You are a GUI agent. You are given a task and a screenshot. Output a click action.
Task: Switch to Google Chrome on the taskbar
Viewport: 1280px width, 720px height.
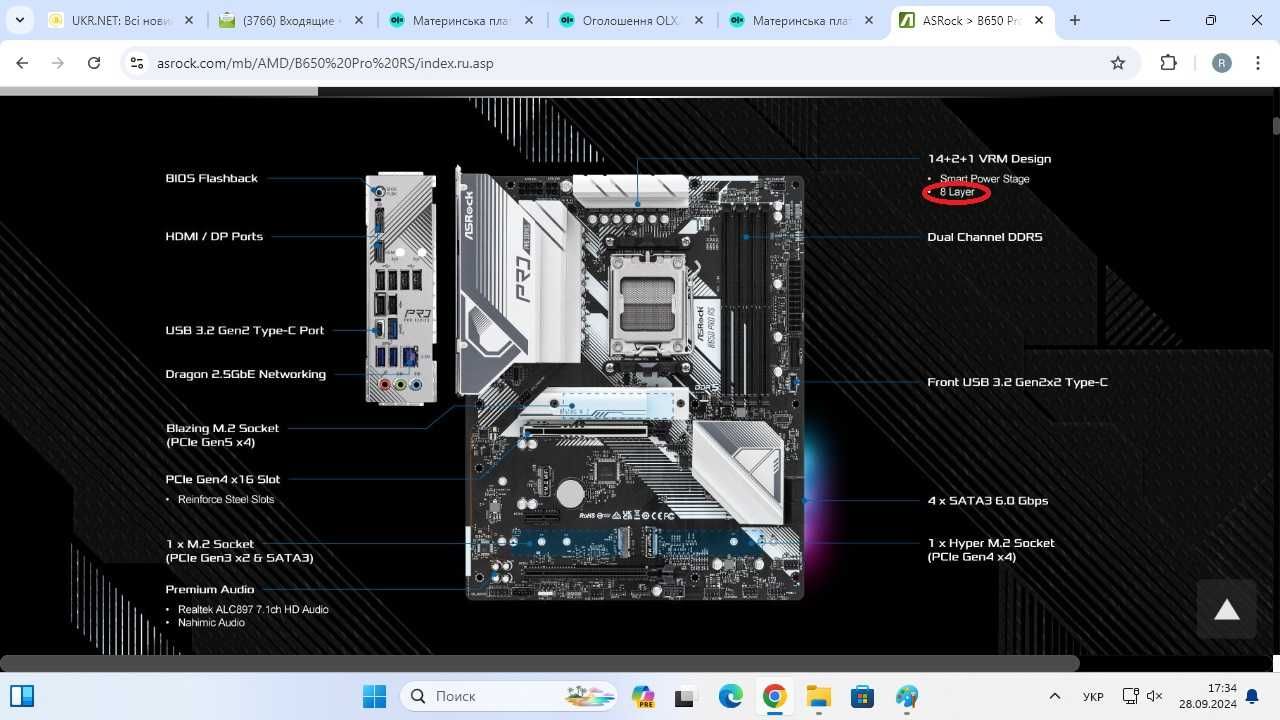pyautogui.click(x=774, y=696)
